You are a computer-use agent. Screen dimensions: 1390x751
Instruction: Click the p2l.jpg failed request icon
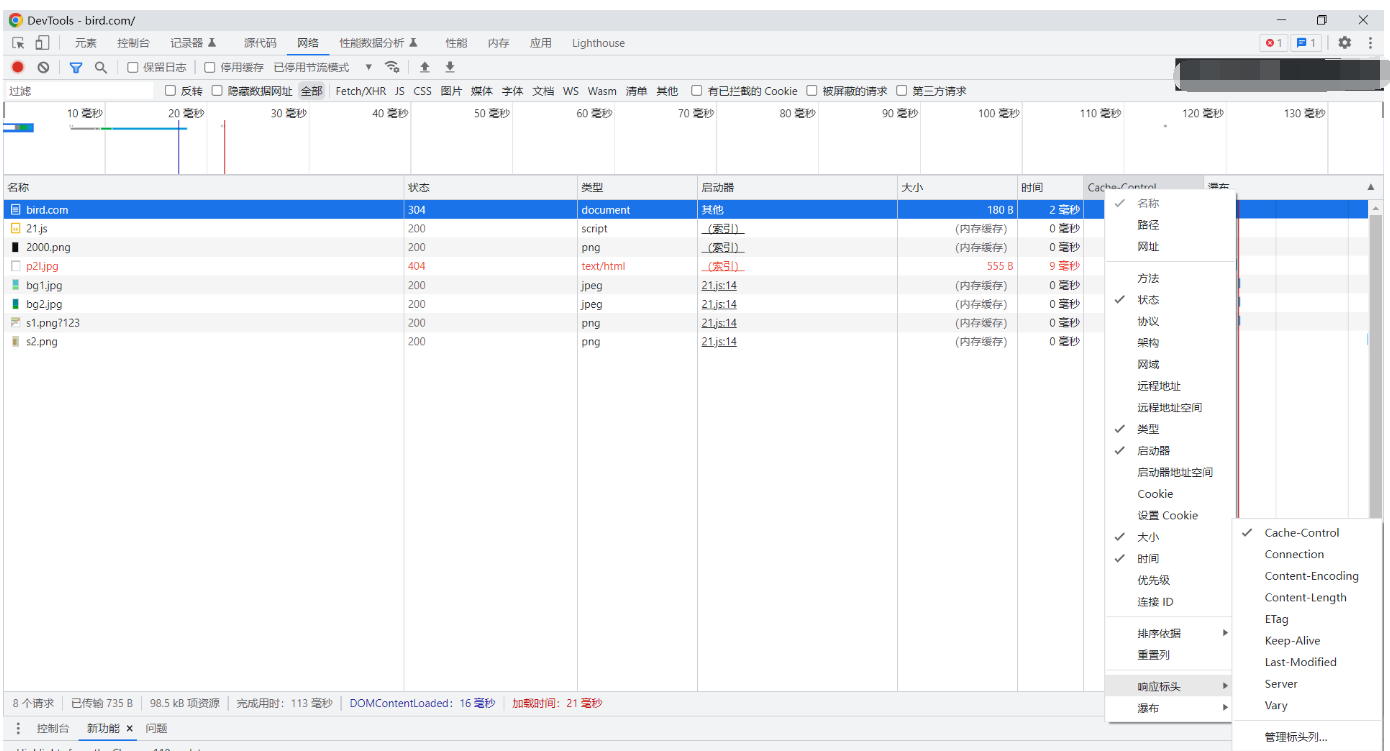pos(15,266)
